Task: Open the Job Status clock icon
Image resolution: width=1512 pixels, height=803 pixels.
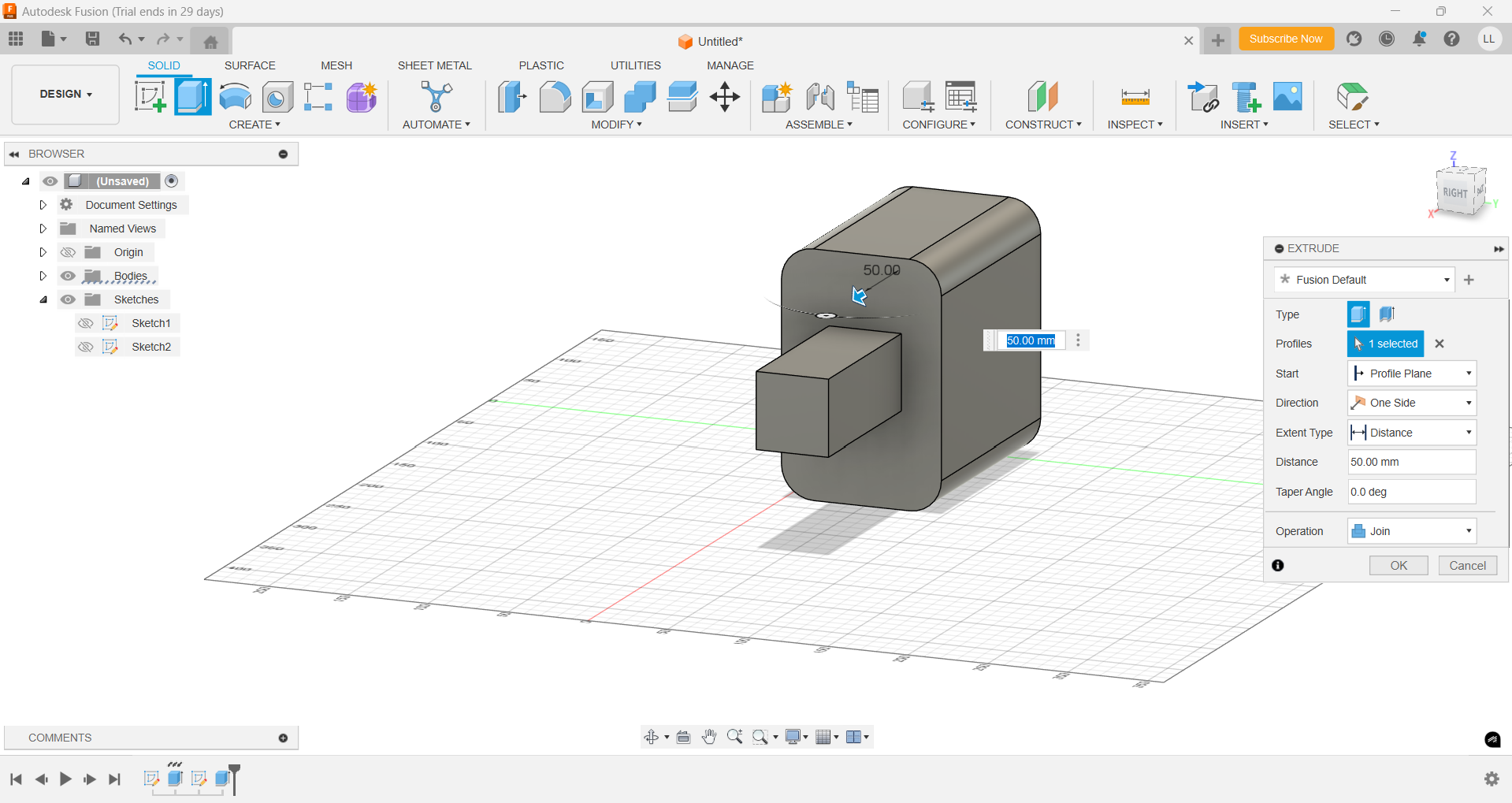Action: [x=1387, y=39]
